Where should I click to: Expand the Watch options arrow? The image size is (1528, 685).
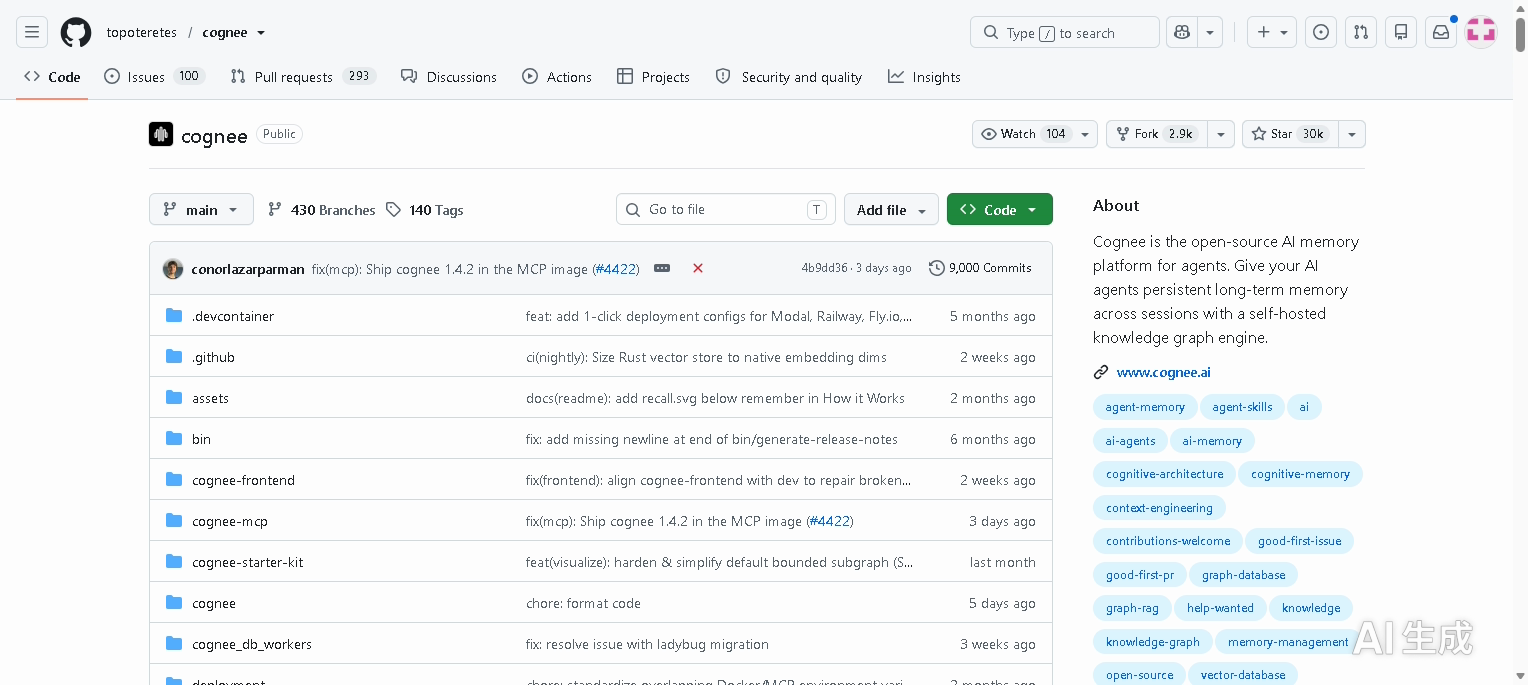(x=1086, y=134)
